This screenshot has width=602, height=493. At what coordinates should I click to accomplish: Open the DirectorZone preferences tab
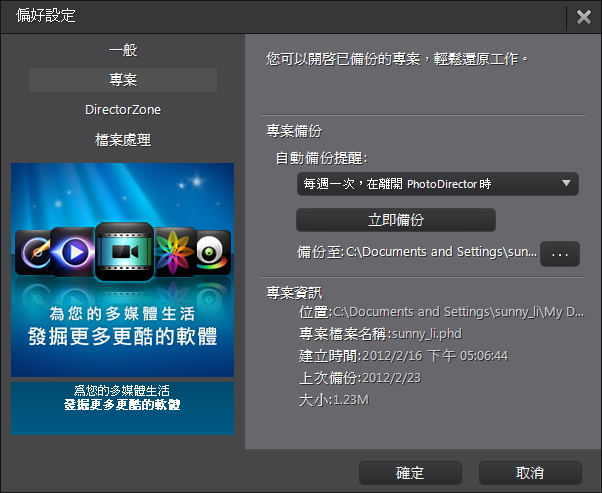[123, 110]
